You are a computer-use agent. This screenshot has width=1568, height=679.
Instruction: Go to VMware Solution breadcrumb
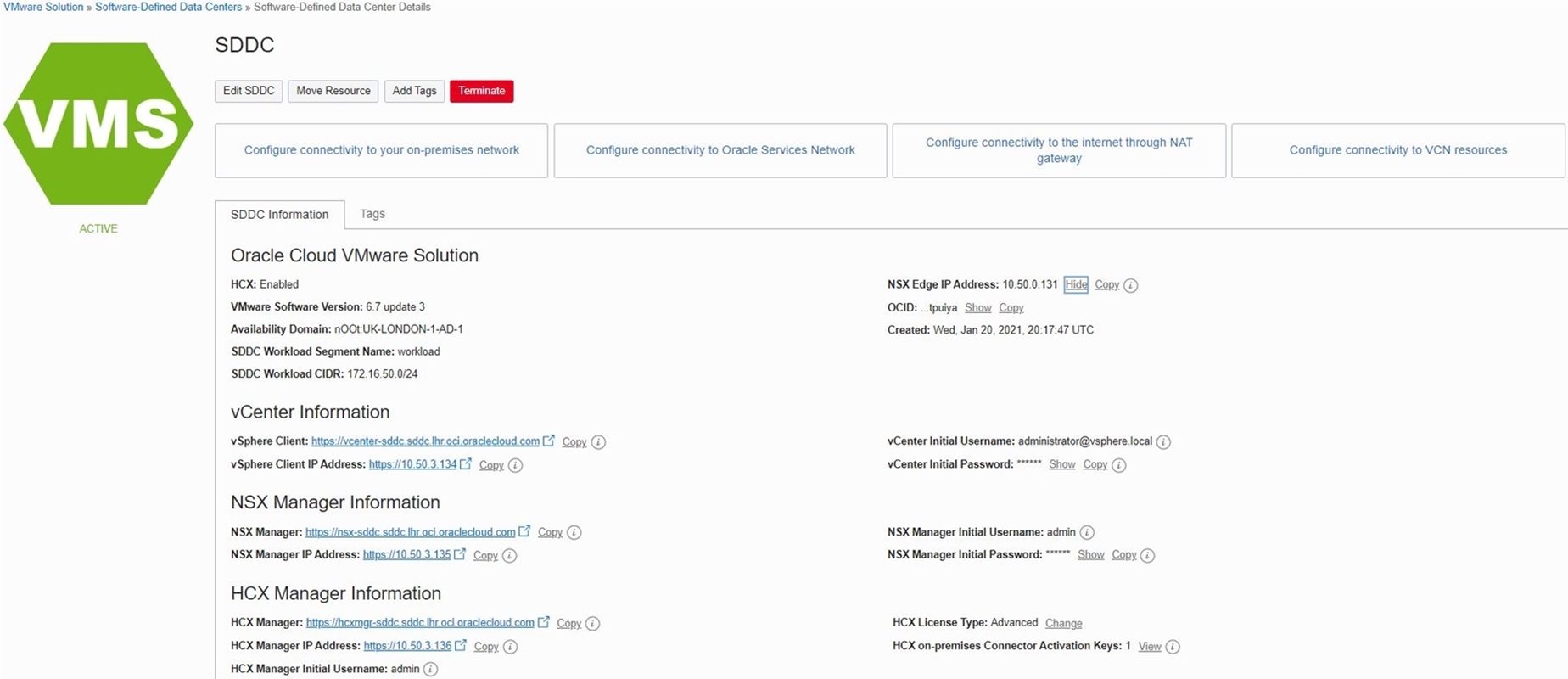[x=43, y=7]
